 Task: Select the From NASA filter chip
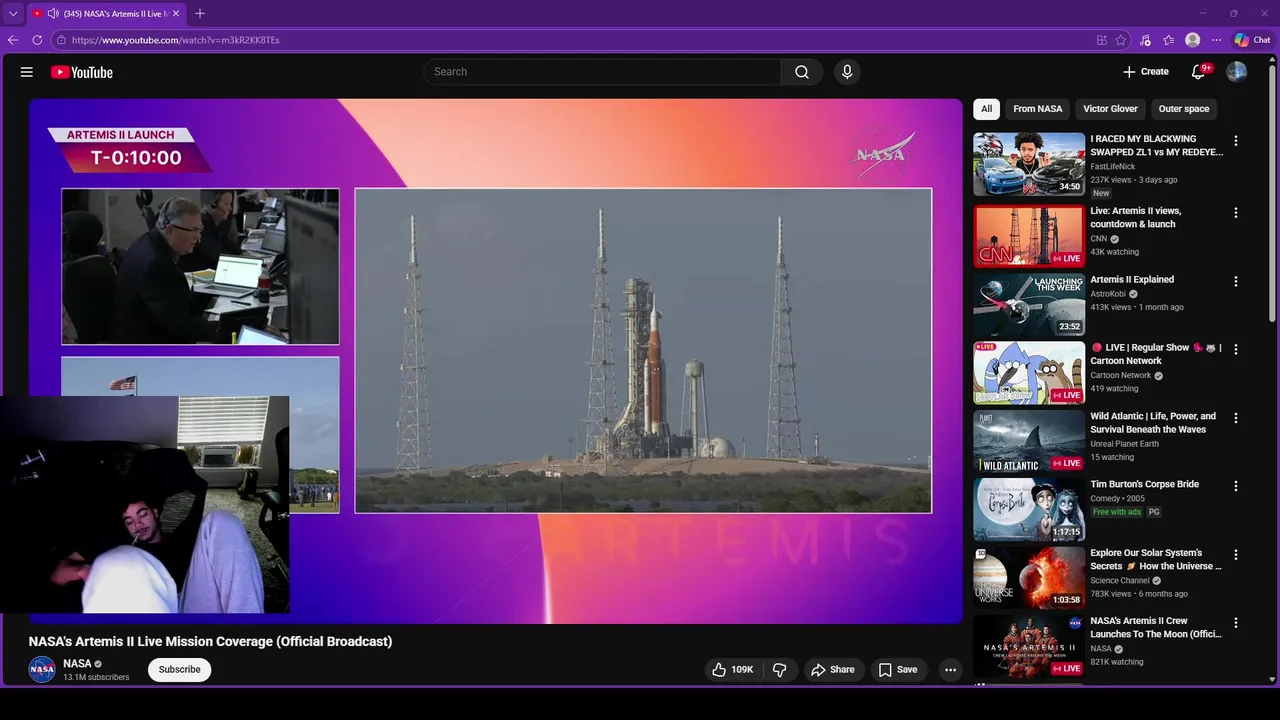pos(1037,109)
